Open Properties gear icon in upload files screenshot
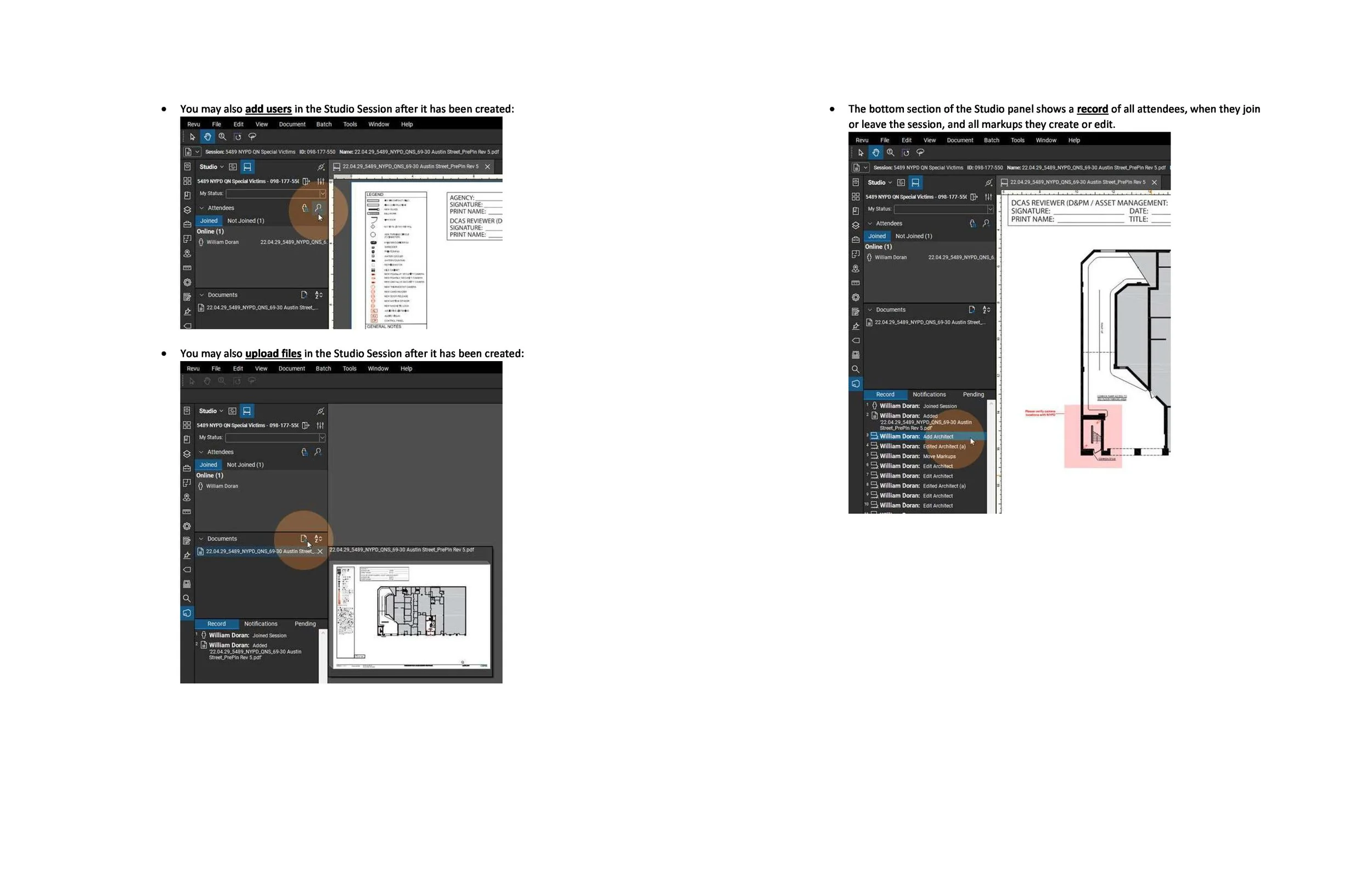 click(x=187, y=526)
